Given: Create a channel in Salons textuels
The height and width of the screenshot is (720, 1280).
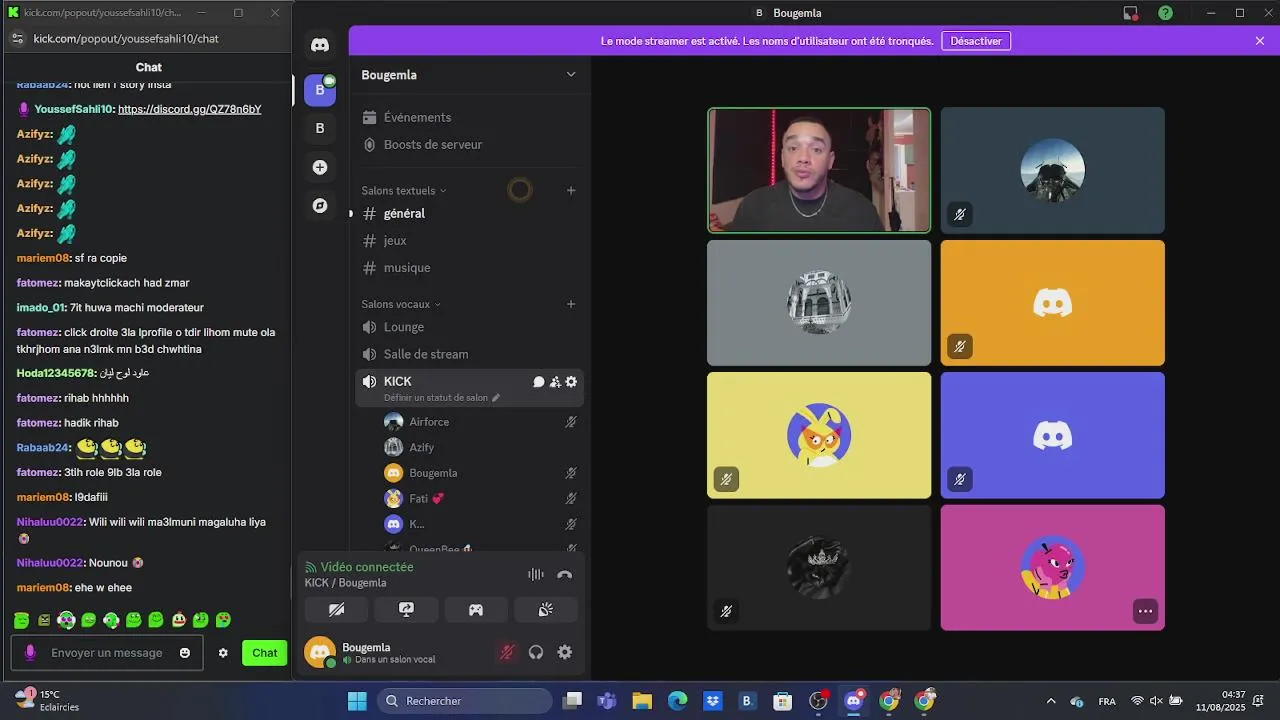Looking at the screenshot, I should point(571,190).
